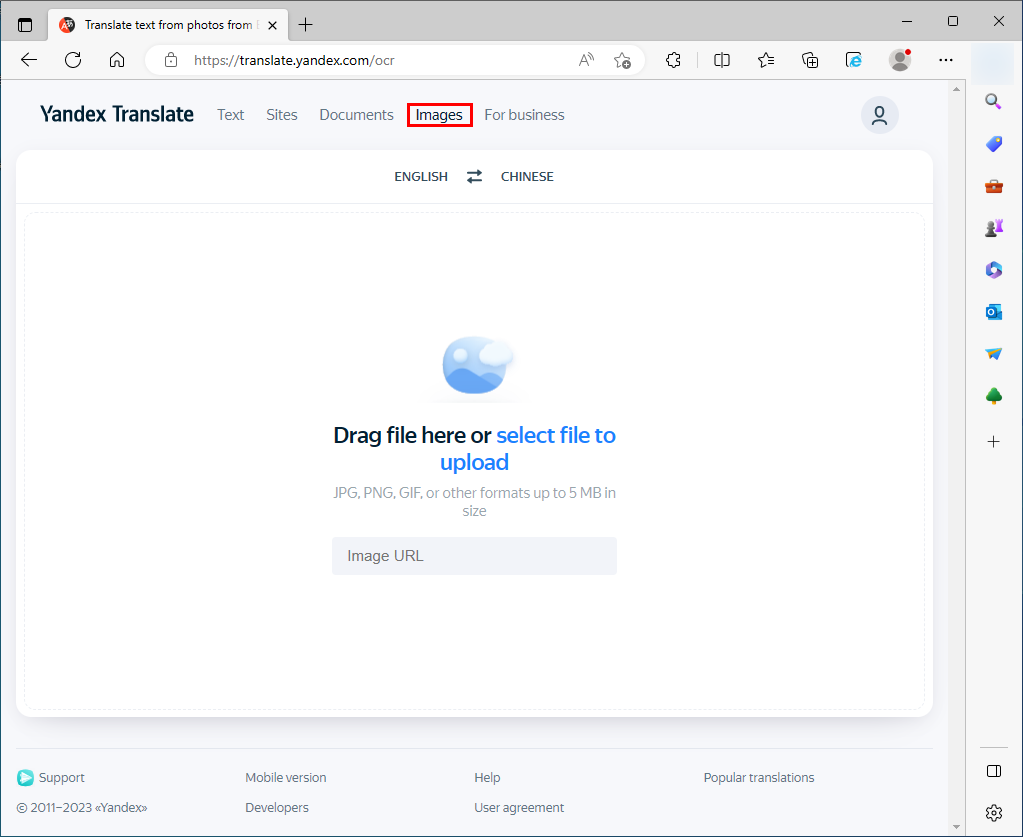This screenshot has height=837, width=1023.
Task: Toggle split screen view
Action: [722, 60]
